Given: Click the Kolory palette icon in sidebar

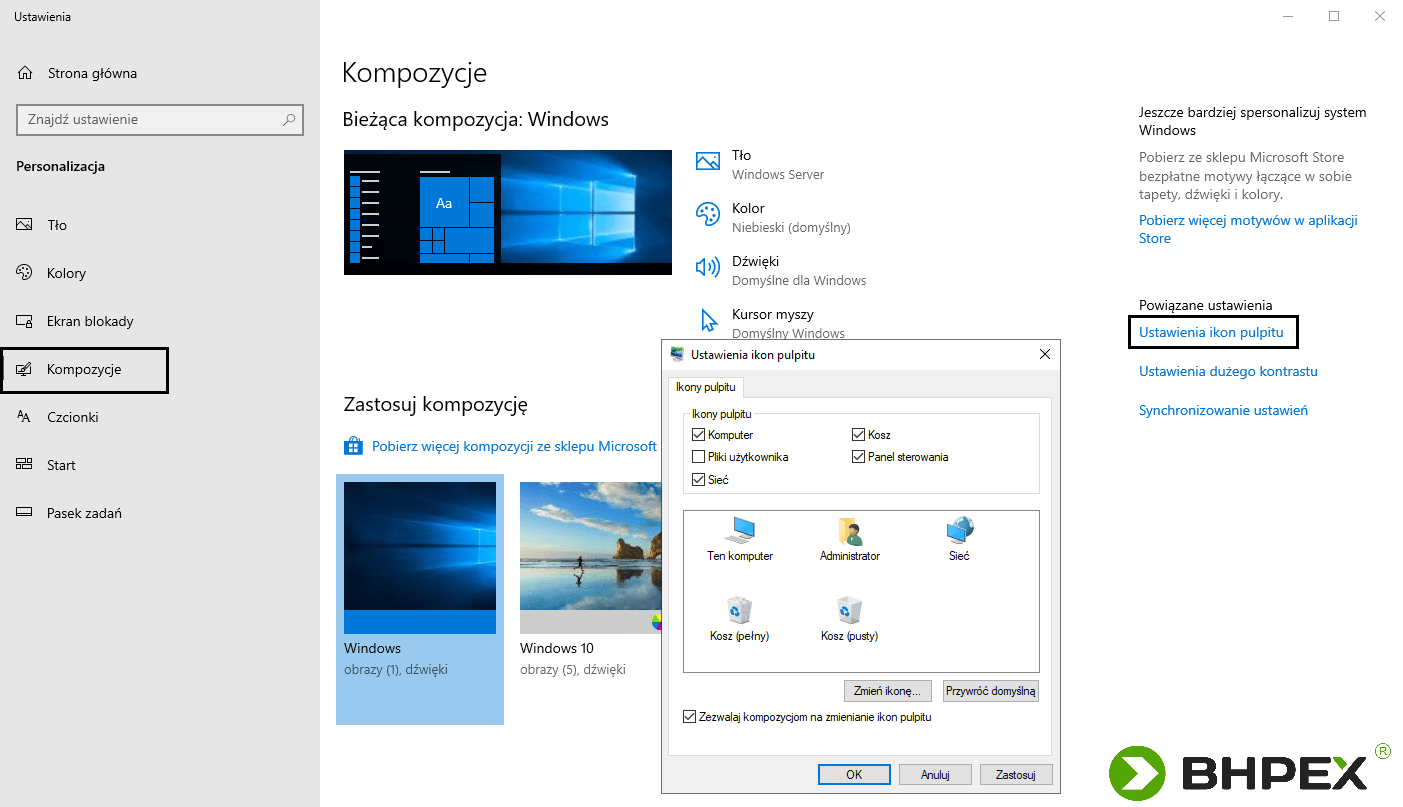Looking at the screenshot, I should click(25, 273).
